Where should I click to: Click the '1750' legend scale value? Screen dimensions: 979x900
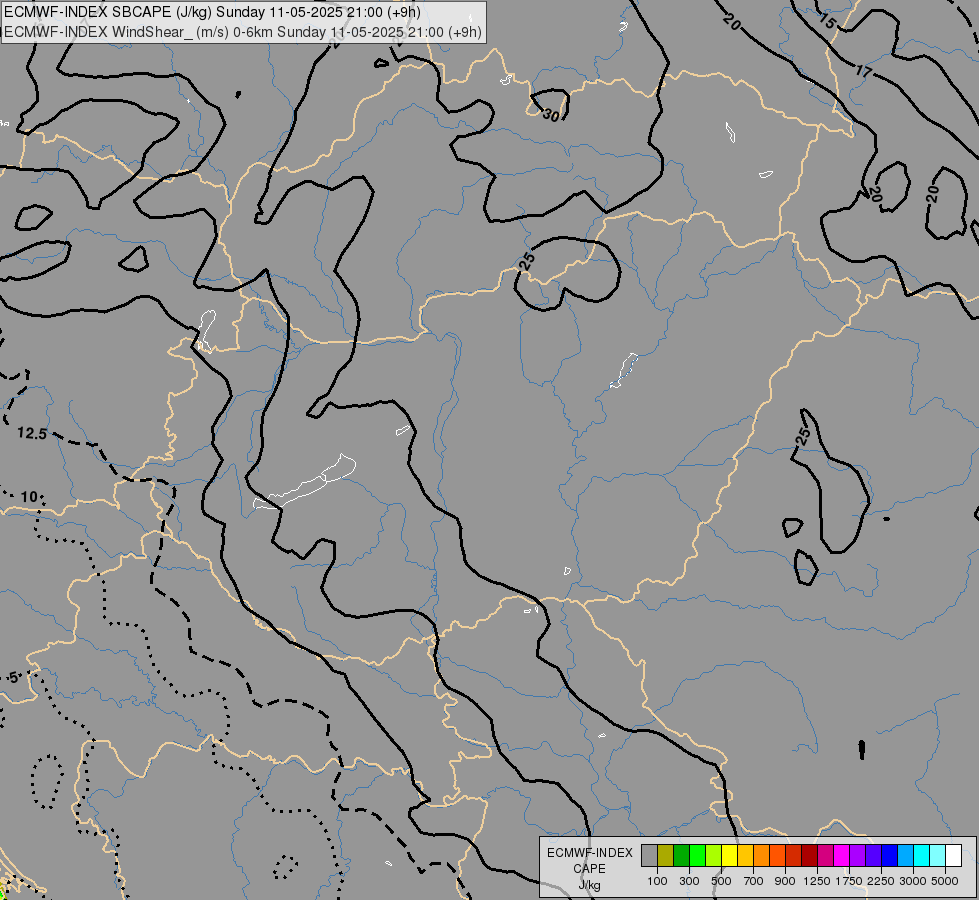pyautogui.click(x=849, y=881)
